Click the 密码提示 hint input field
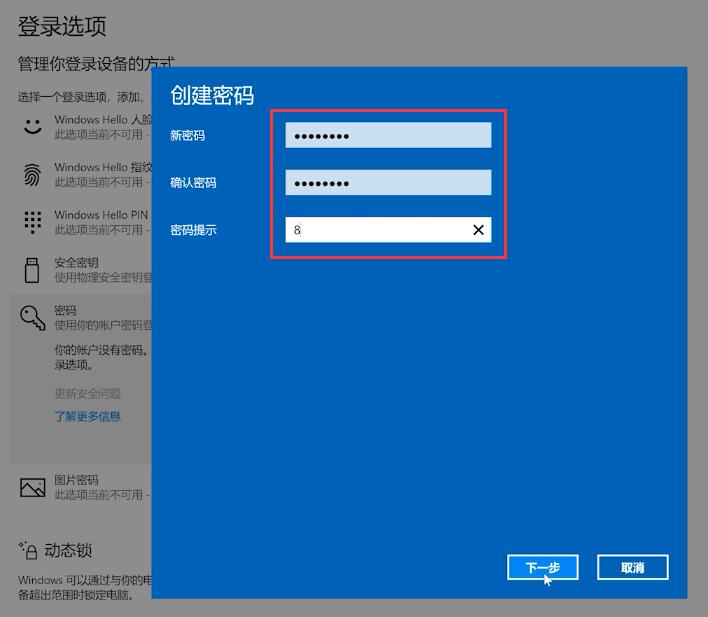The height and width of the screenshot is (617, 708). (x=388, y=230)
